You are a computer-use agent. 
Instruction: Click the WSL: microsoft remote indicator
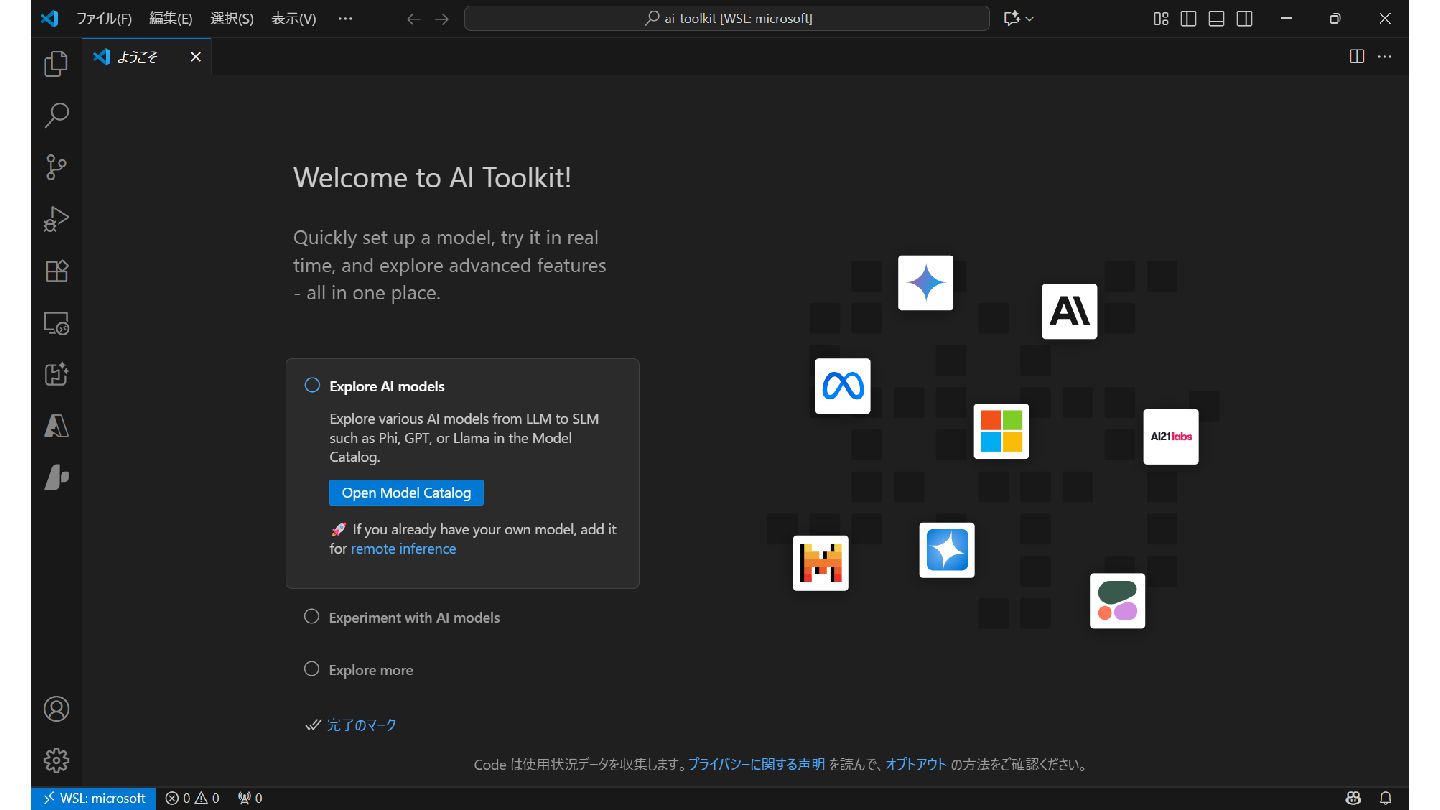coord(94,798)
